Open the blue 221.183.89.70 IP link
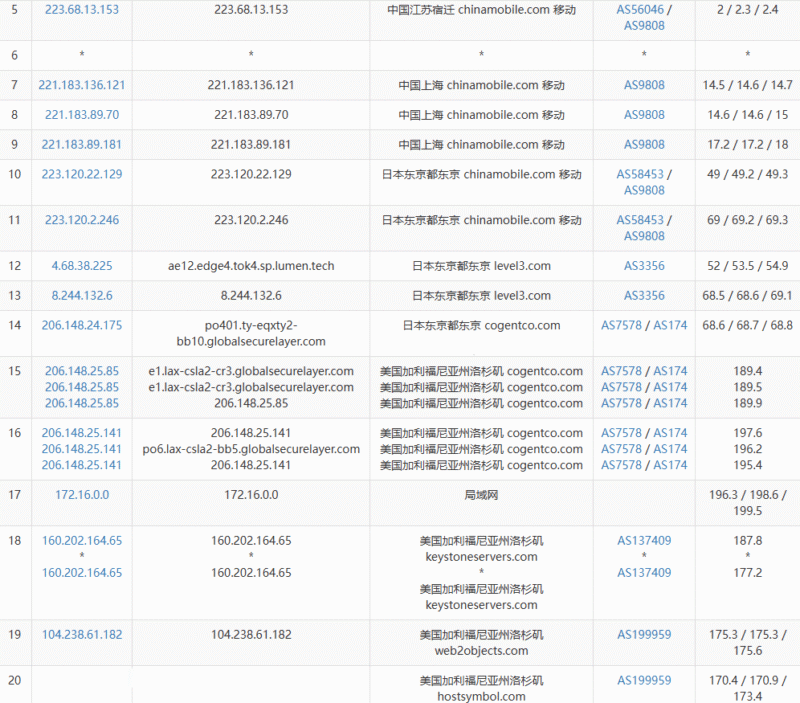 (82, 115)
